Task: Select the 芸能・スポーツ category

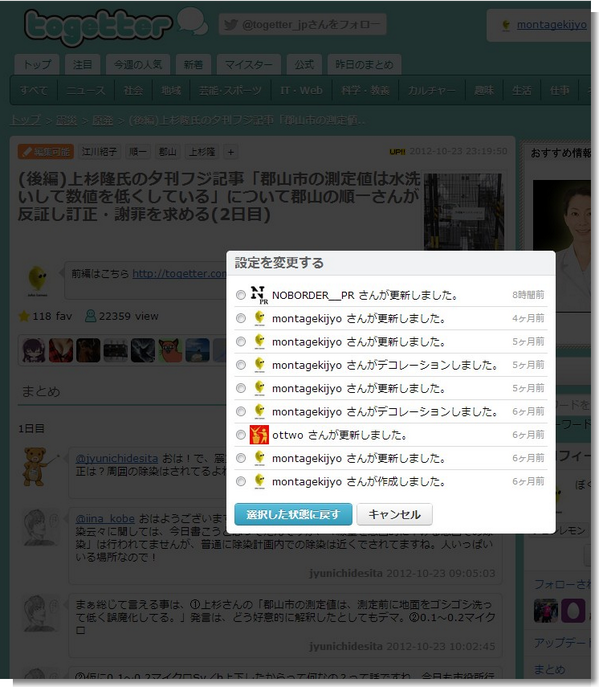Action: click(230, 90)
